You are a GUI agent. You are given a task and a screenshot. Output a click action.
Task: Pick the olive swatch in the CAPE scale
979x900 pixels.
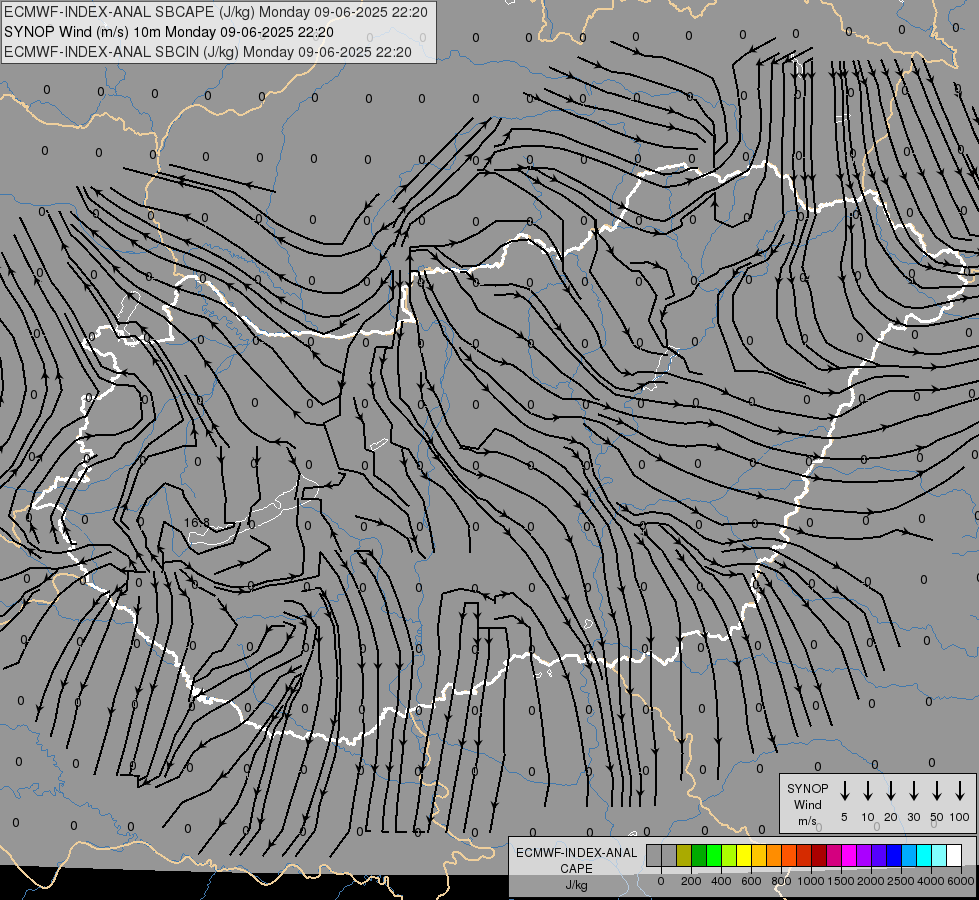tap(684, 855)
